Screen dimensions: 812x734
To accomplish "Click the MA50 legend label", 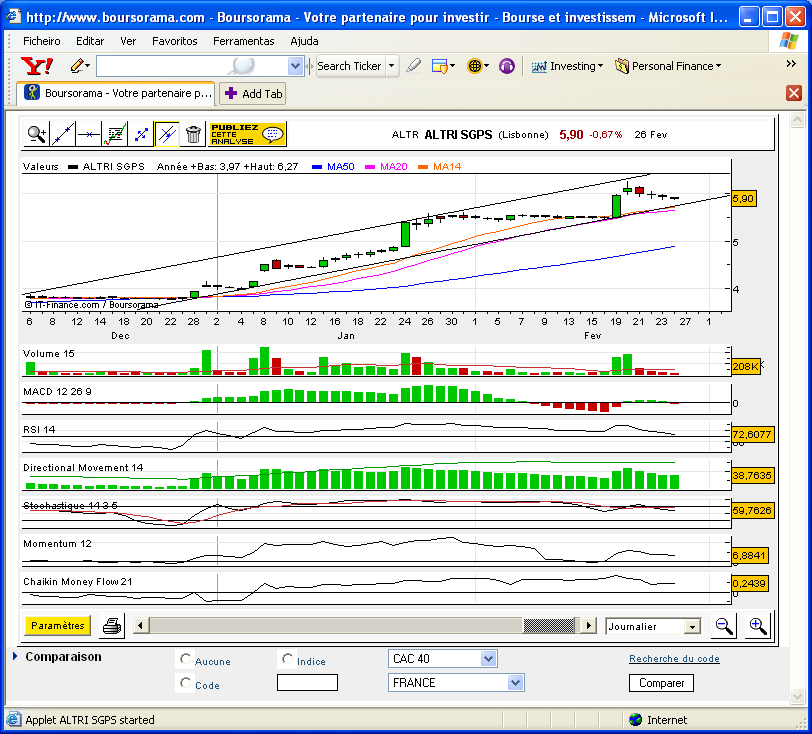I will (340, 167).
